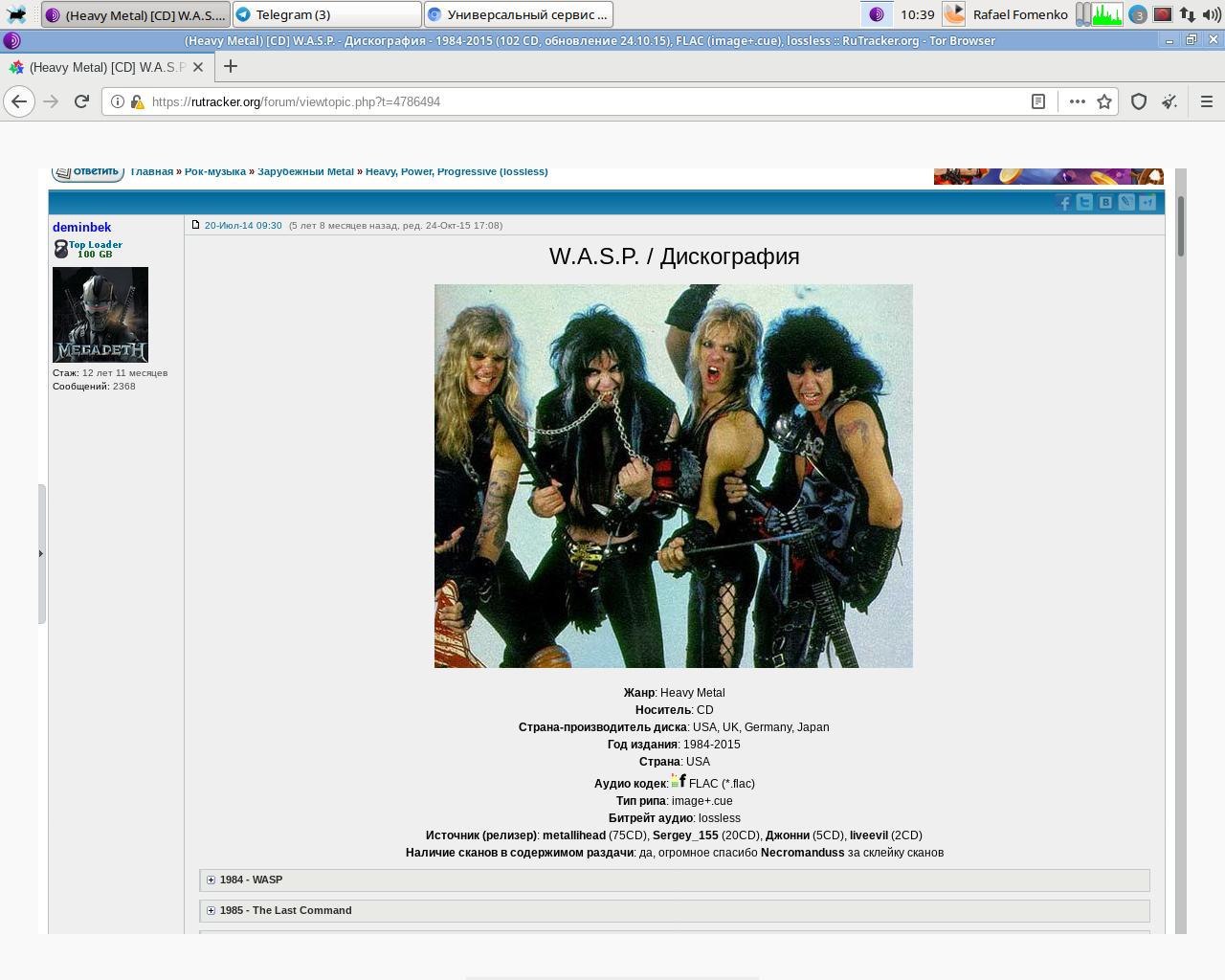1225x980 pixels.
Task: Reload the current page
Action: tap(82, 101)
